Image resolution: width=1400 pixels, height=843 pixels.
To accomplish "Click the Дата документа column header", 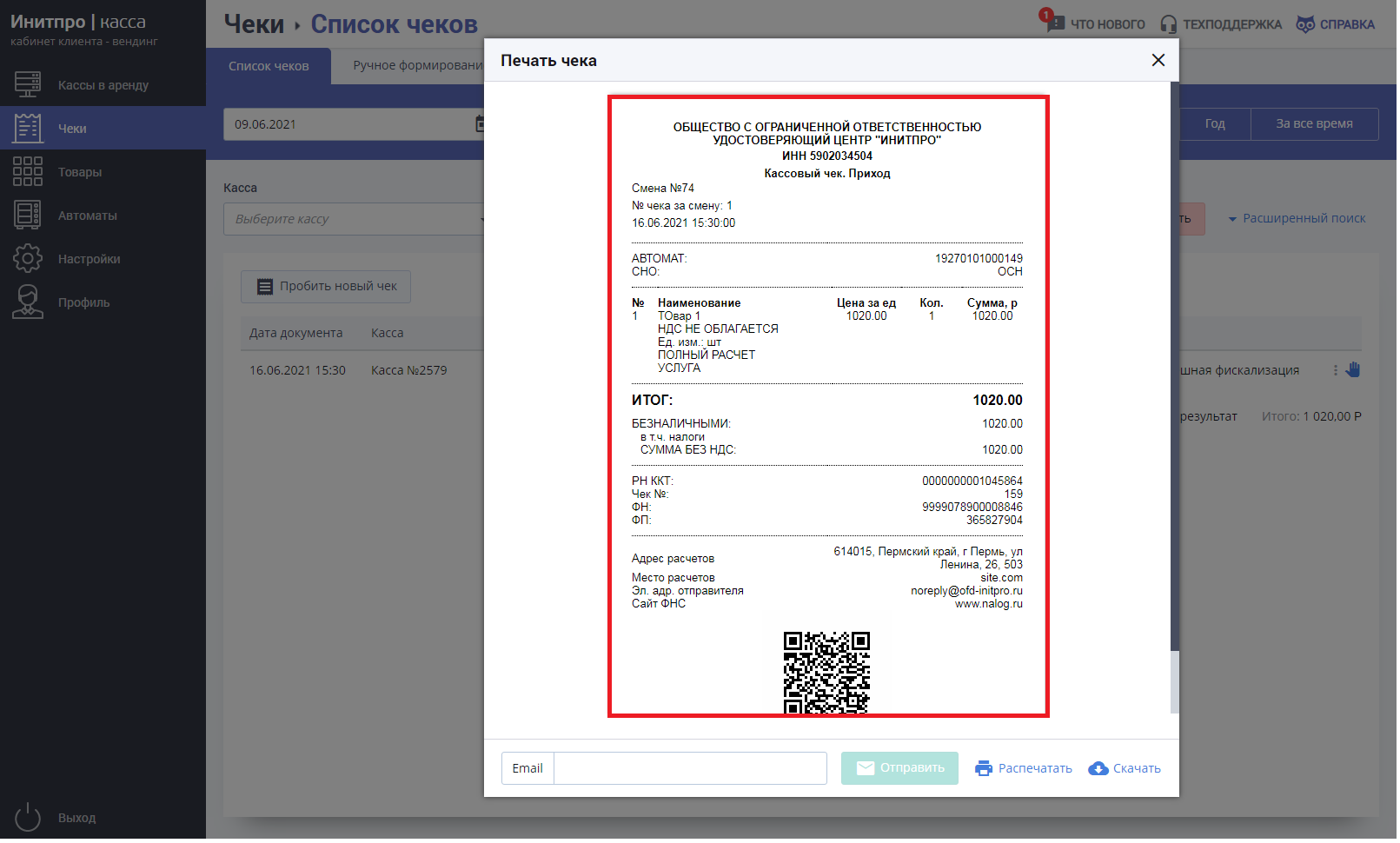I will click(295, 333).
